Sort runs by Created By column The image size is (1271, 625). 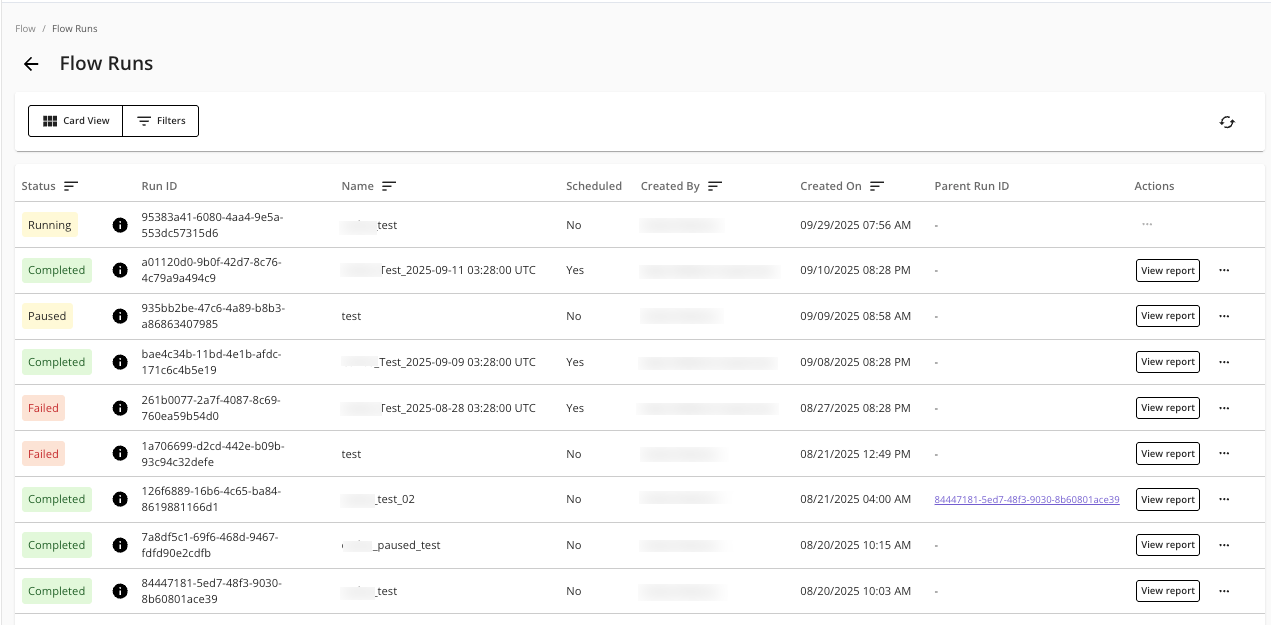coord(715,186)
